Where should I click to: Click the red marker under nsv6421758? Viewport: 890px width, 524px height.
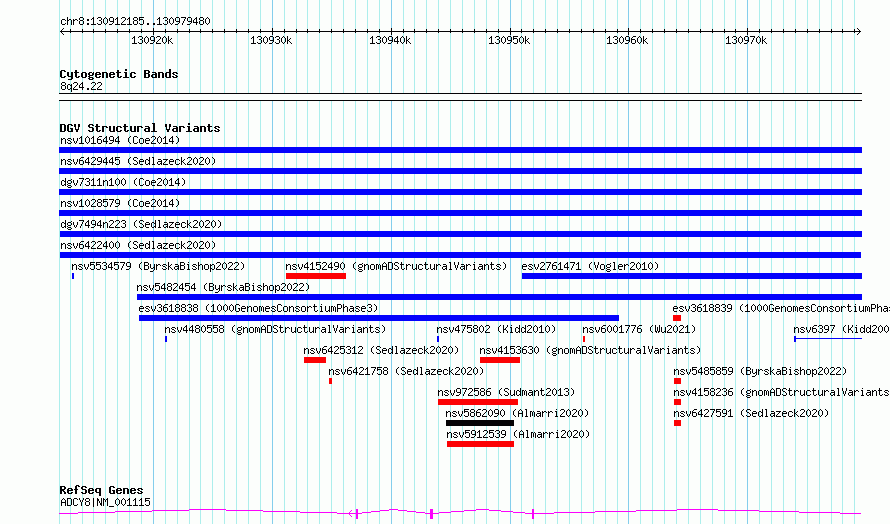click(330, 381)
